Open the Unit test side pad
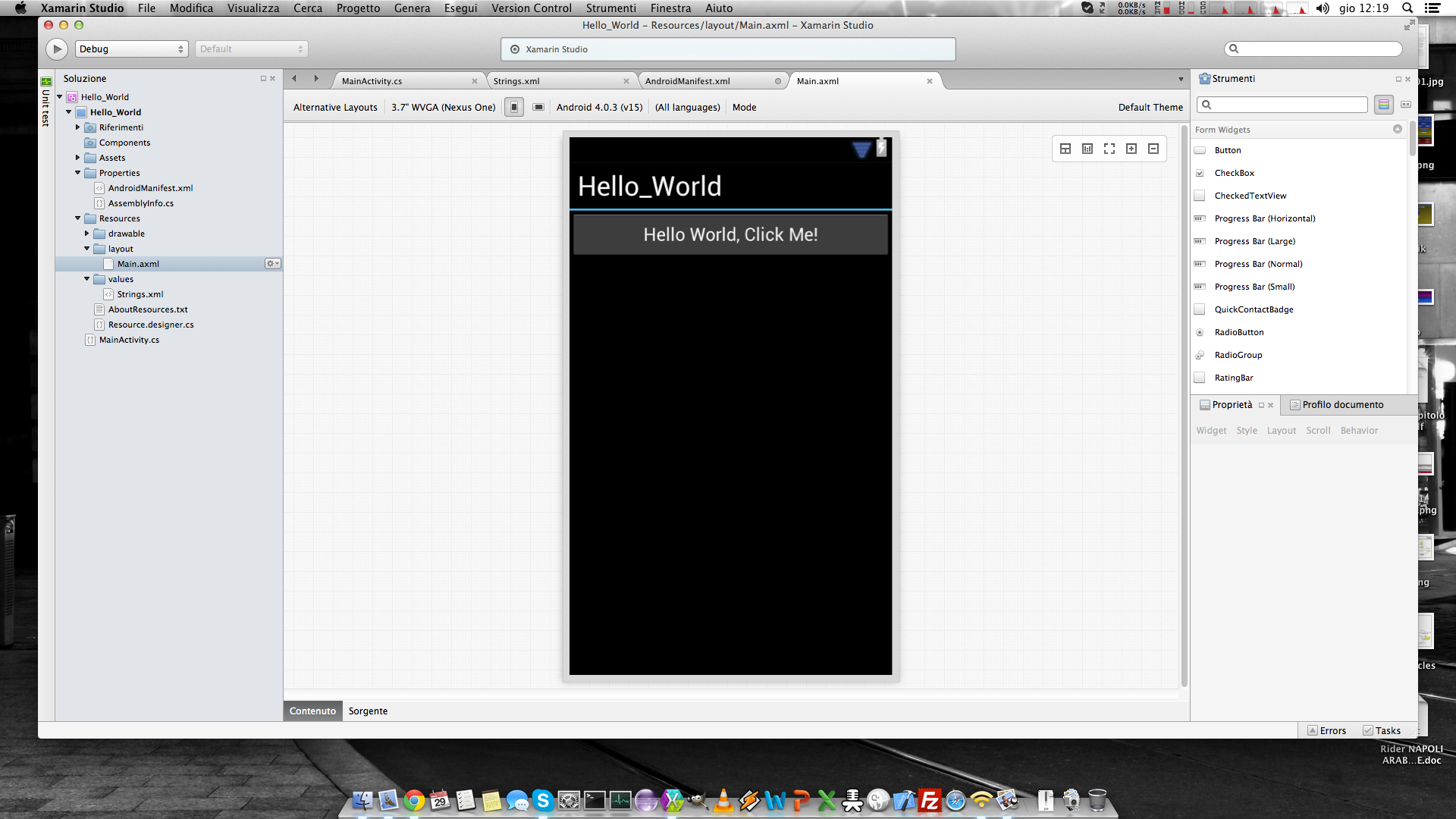1456x819 pixels. pyautogui.click(x=45, y=102)
